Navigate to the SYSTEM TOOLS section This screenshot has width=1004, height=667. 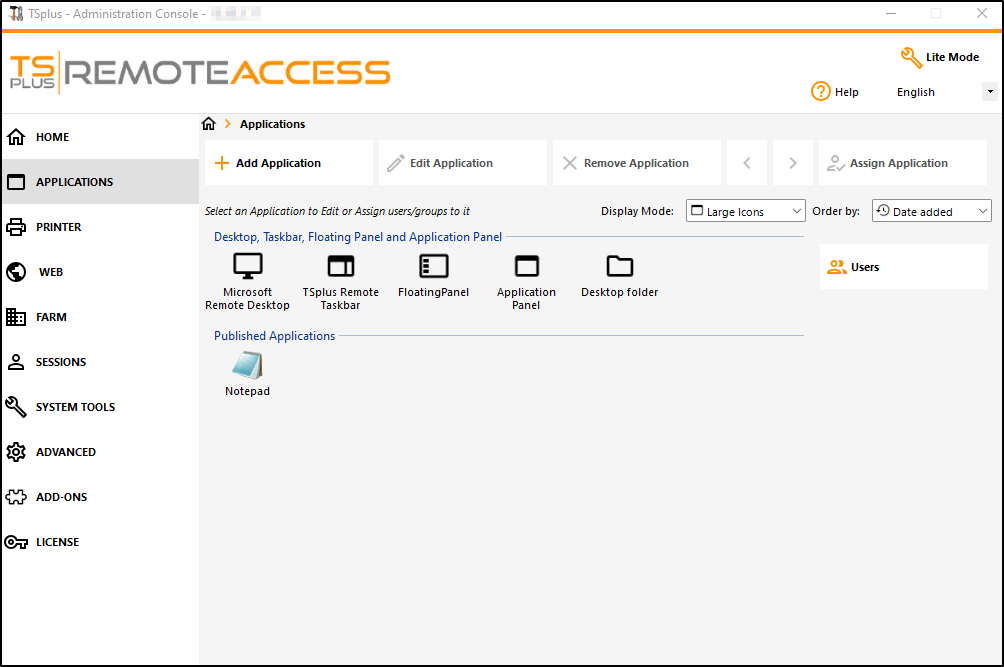click(x=73, y=407)
